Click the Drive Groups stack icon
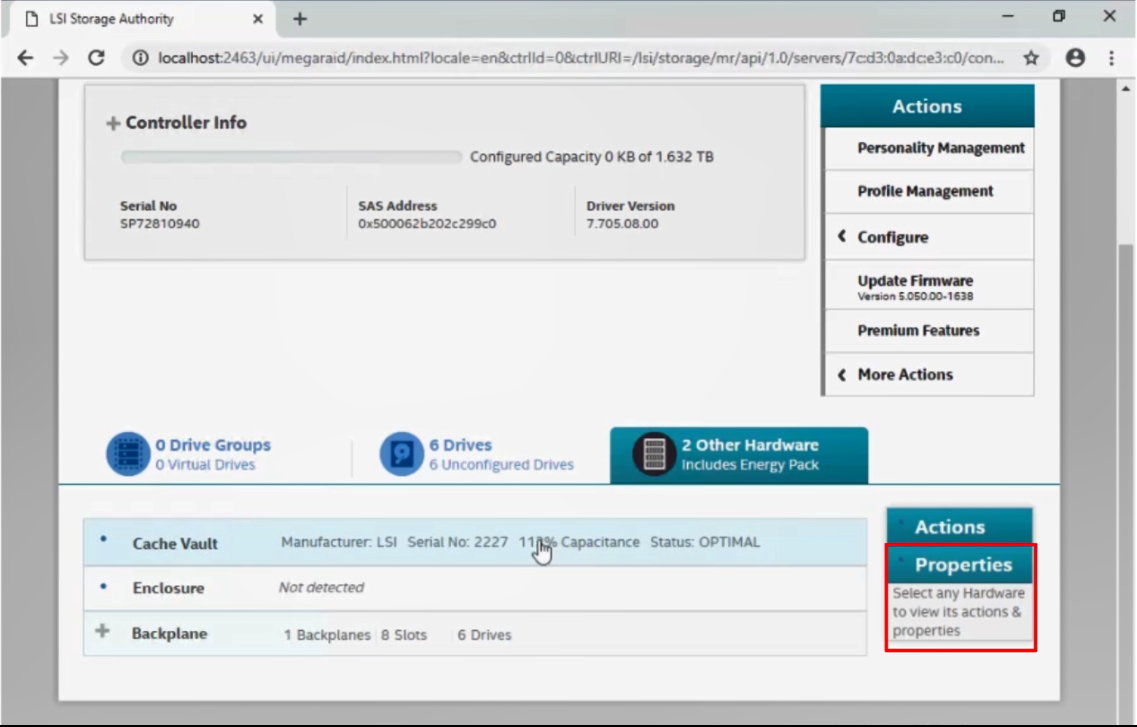Image resolution: width=1137 pixels, height=727 pixels. 127,455
